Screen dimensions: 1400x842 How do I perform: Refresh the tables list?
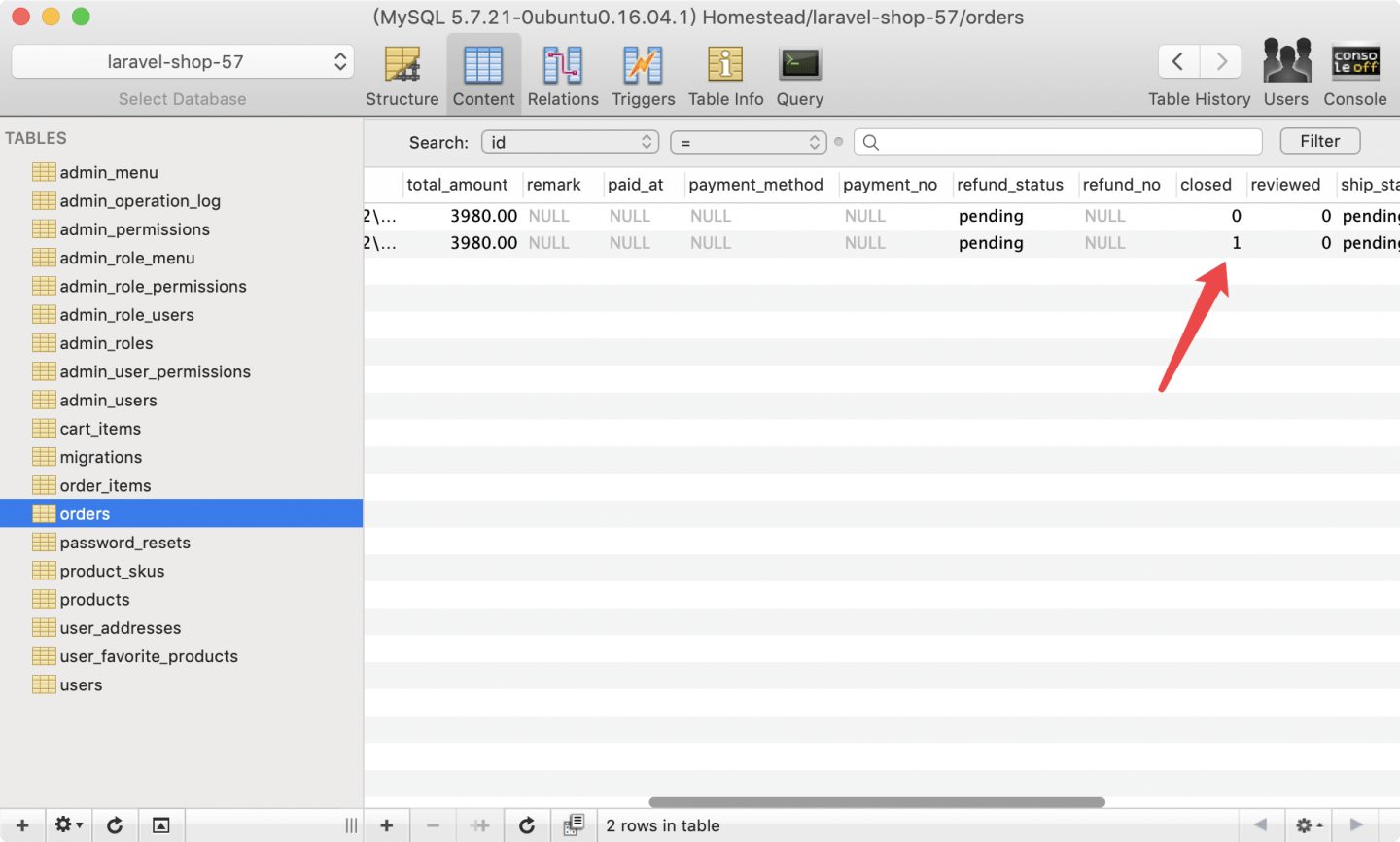click(115, 825)
